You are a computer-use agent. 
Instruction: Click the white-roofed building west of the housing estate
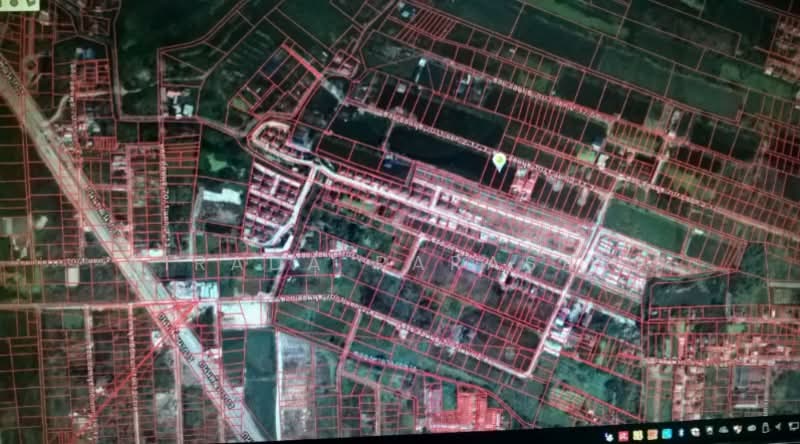(220, 196)
